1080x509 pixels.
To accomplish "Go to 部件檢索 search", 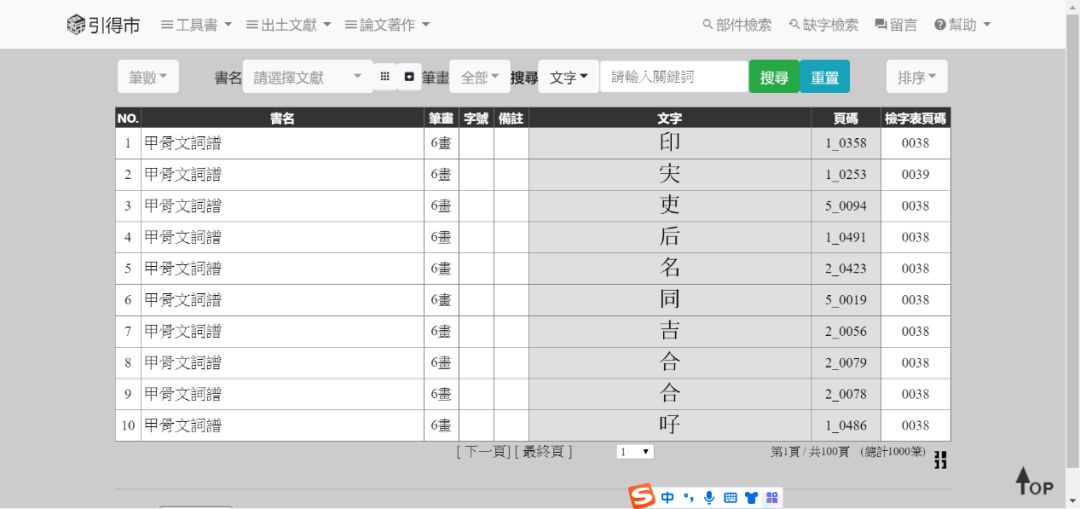I will pos(737,25).
